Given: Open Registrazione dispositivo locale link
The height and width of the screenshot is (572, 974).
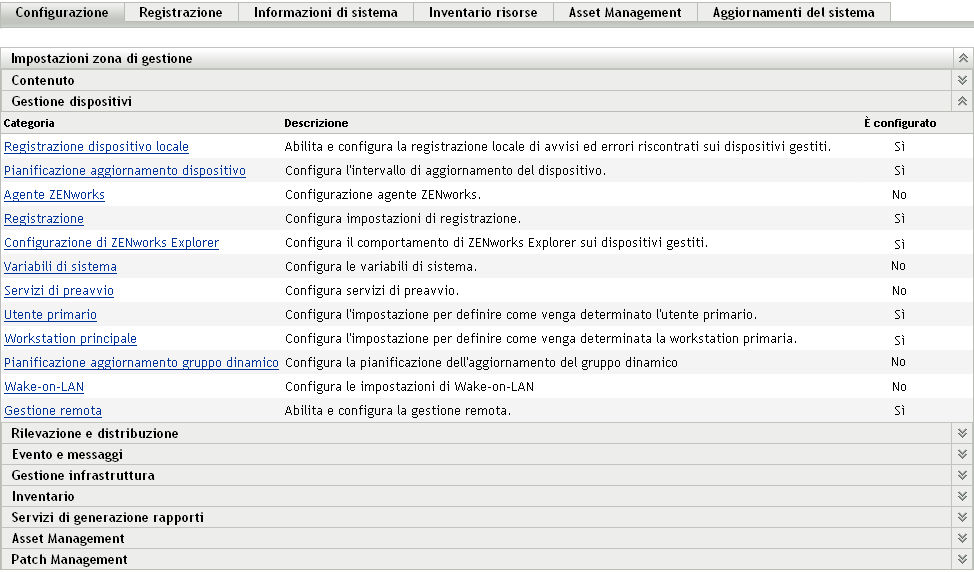Looking at the screenshot, I should [x=96, y=147].
